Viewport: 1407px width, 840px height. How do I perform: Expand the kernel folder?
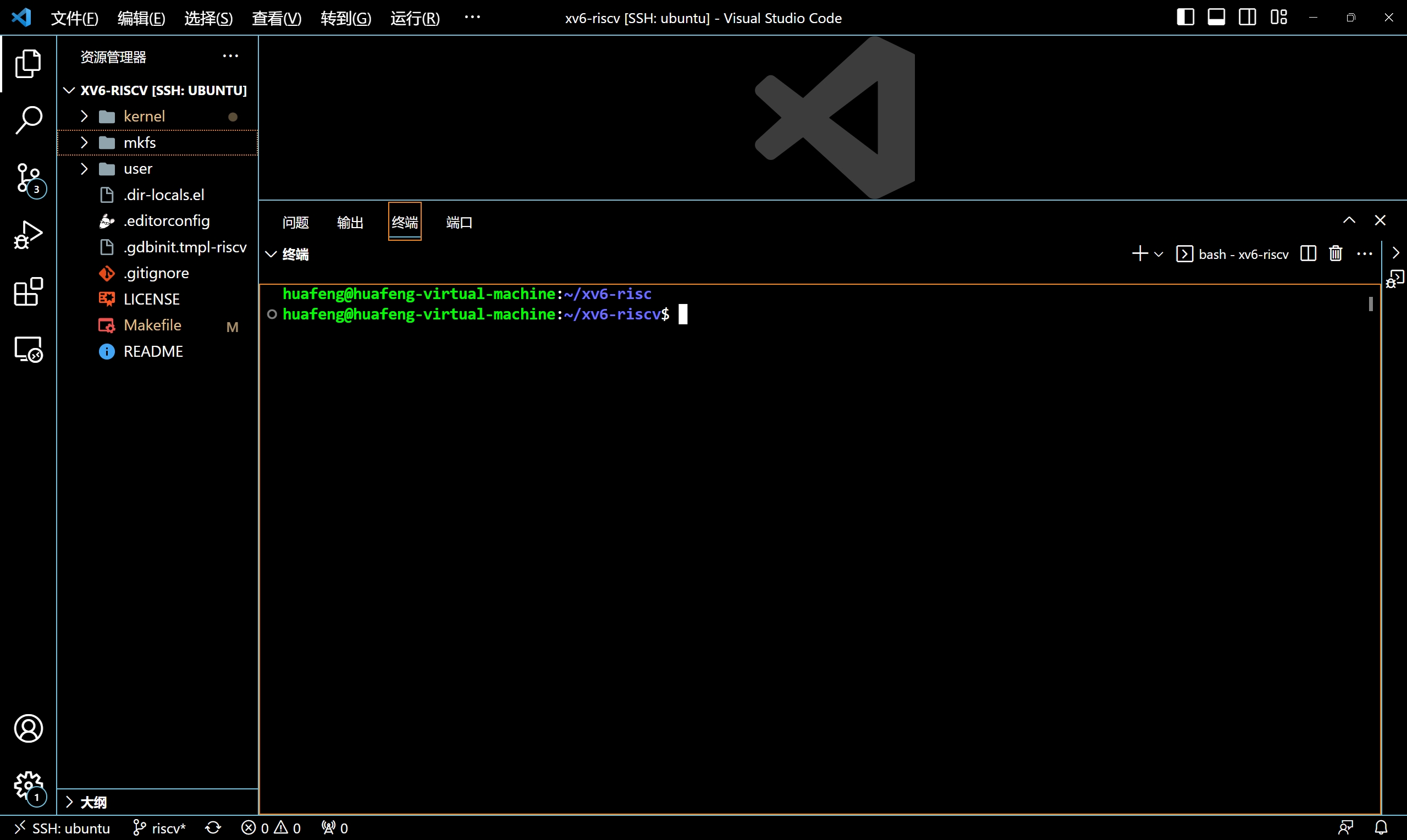[144, 117]
